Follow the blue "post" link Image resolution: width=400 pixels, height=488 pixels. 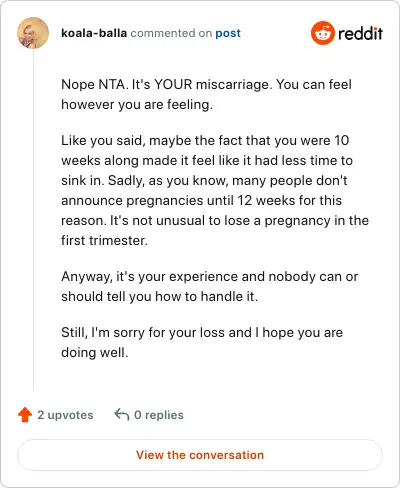click(228, 33)
